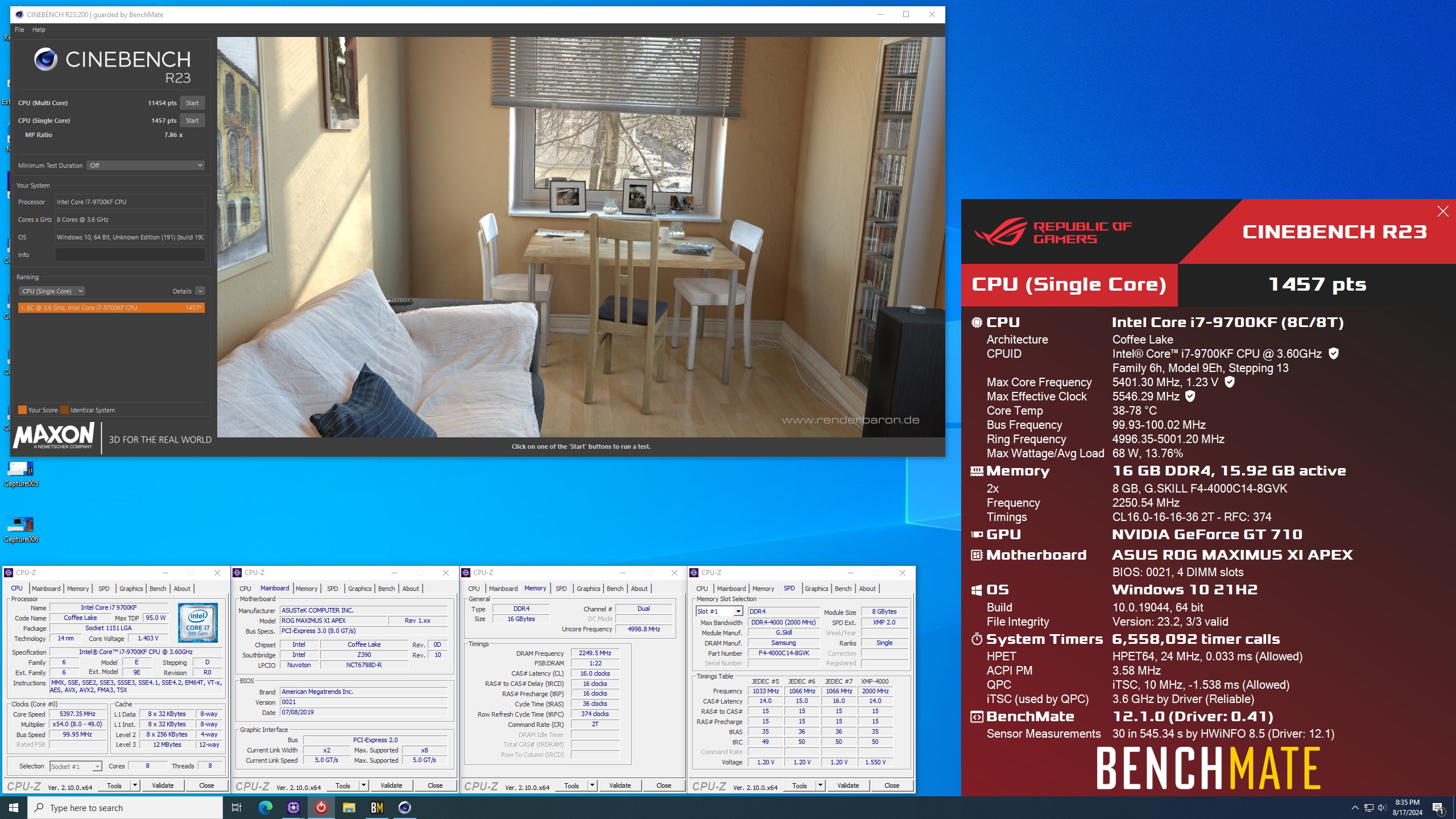This screenshot has height=819, width=1456.
Task: Open the BenchMate BM taskbar icon
Action: click(377, 808)
